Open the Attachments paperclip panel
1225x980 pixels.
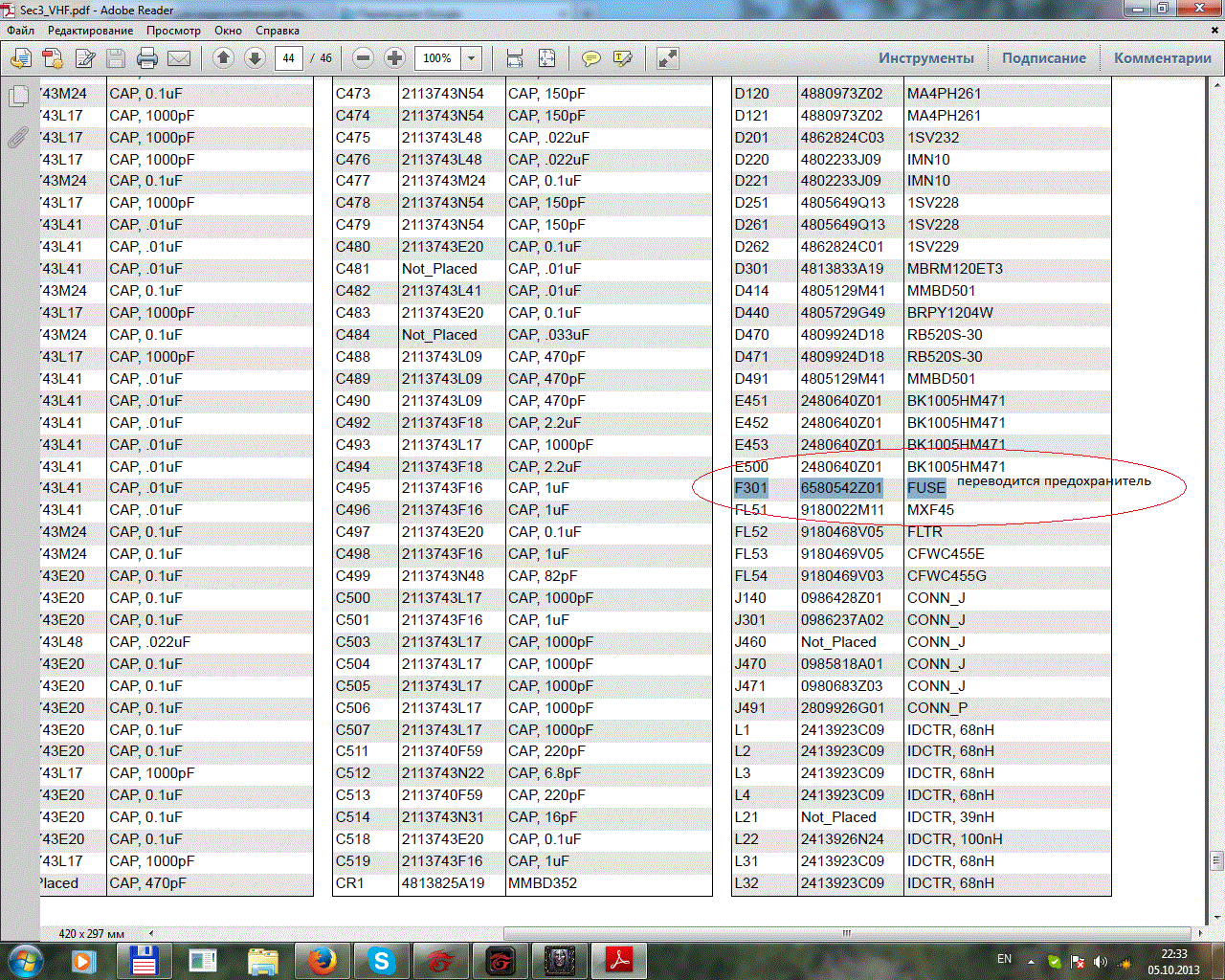click(17, 138)
